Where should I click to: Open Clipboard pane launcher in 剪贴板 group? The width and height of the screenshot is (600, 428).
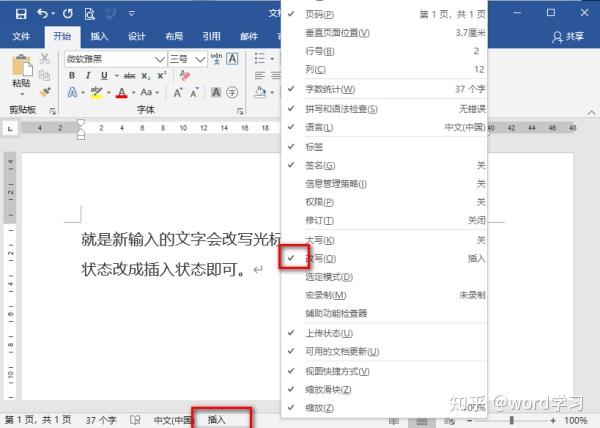pyautogui.click(x=52, y=111)
